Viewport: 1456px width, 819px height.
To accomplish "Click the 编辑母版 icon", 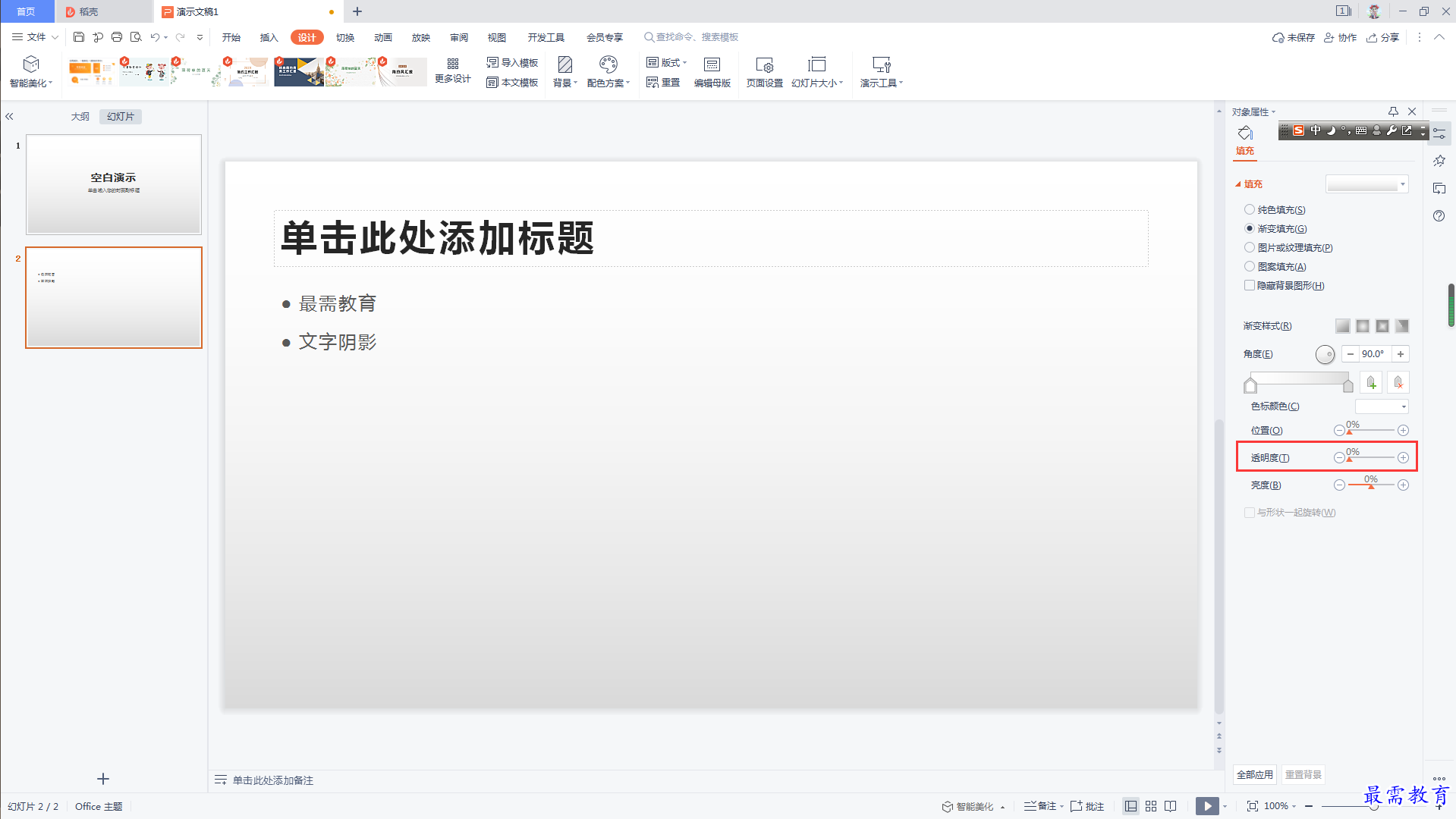I will coord(712,64).
